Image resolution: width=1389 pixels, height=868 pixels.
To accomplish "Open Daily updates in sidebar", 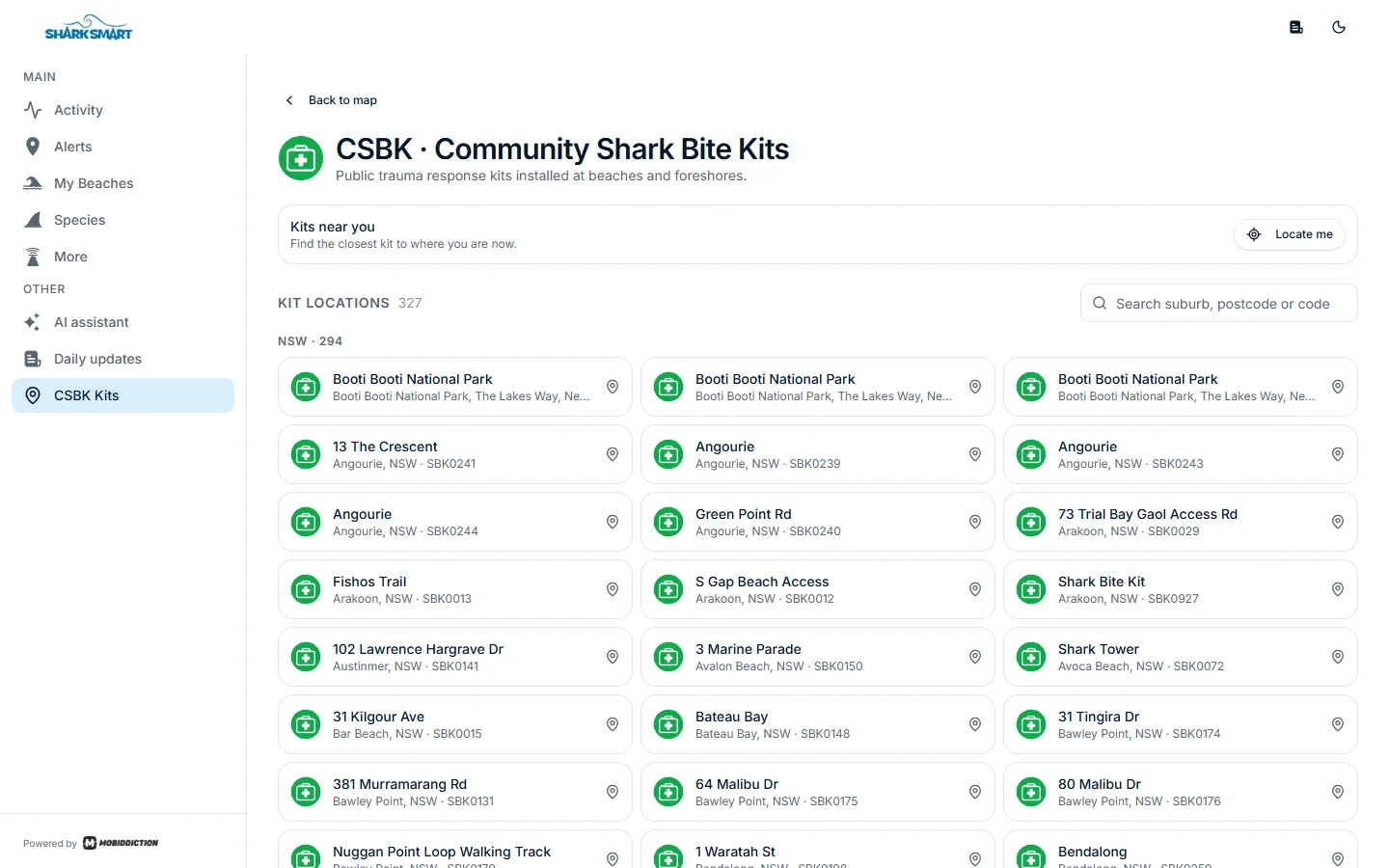I will coord(123,359).
